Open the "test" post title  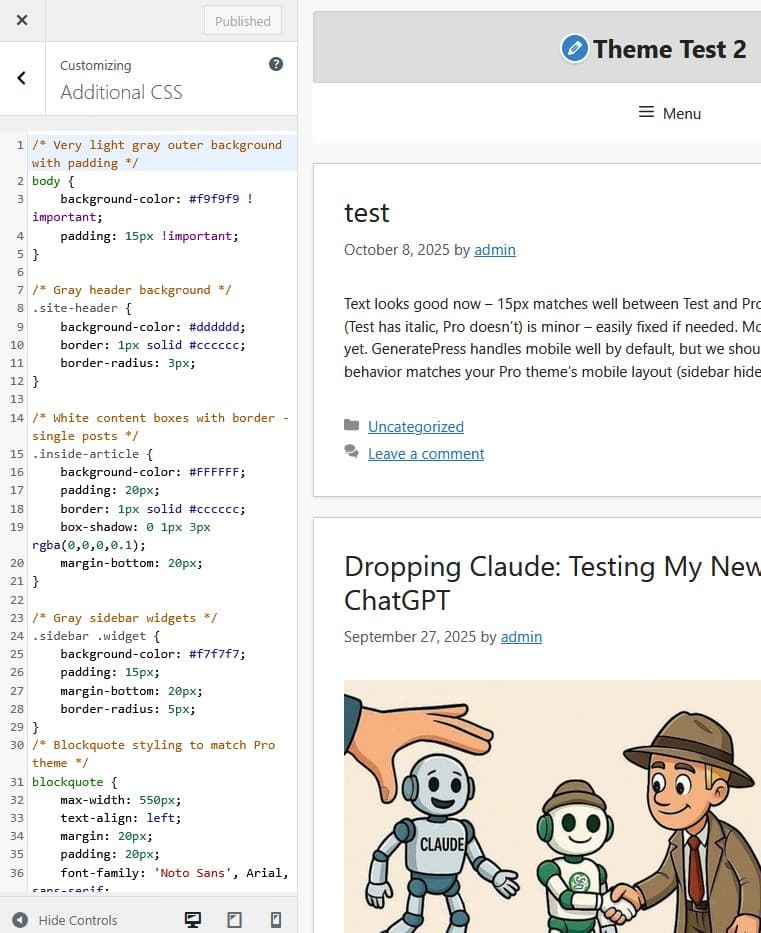366,213
